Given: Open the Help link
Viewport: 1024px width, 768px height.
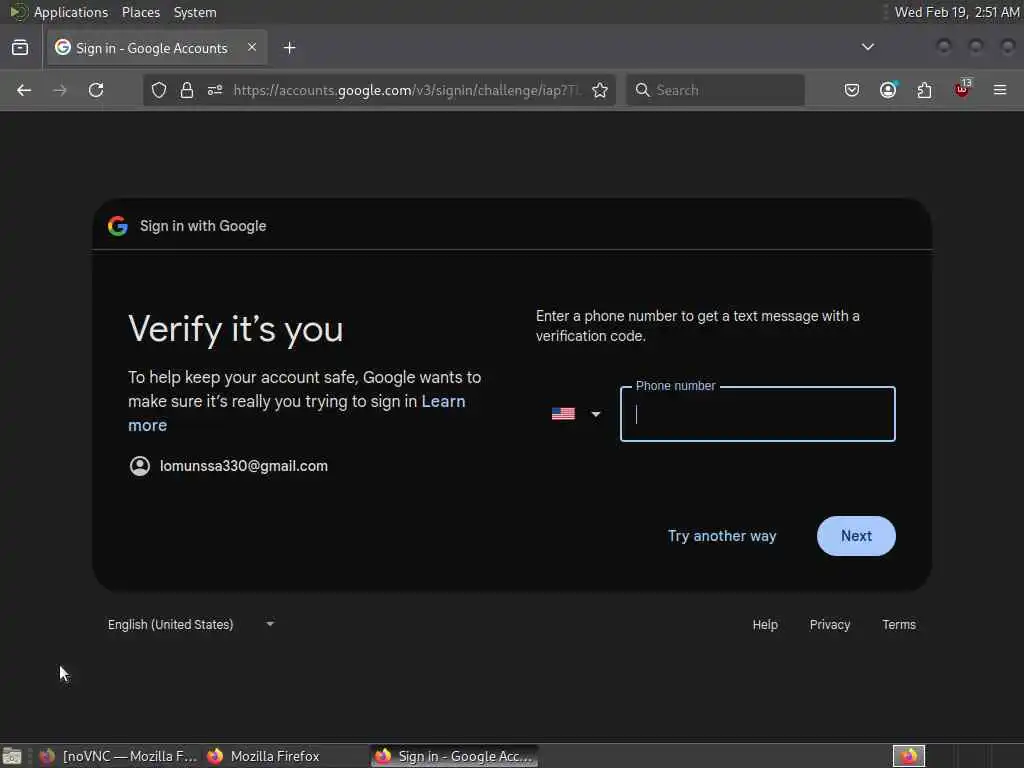Looking at the screenshot, I should click(765, 624).
